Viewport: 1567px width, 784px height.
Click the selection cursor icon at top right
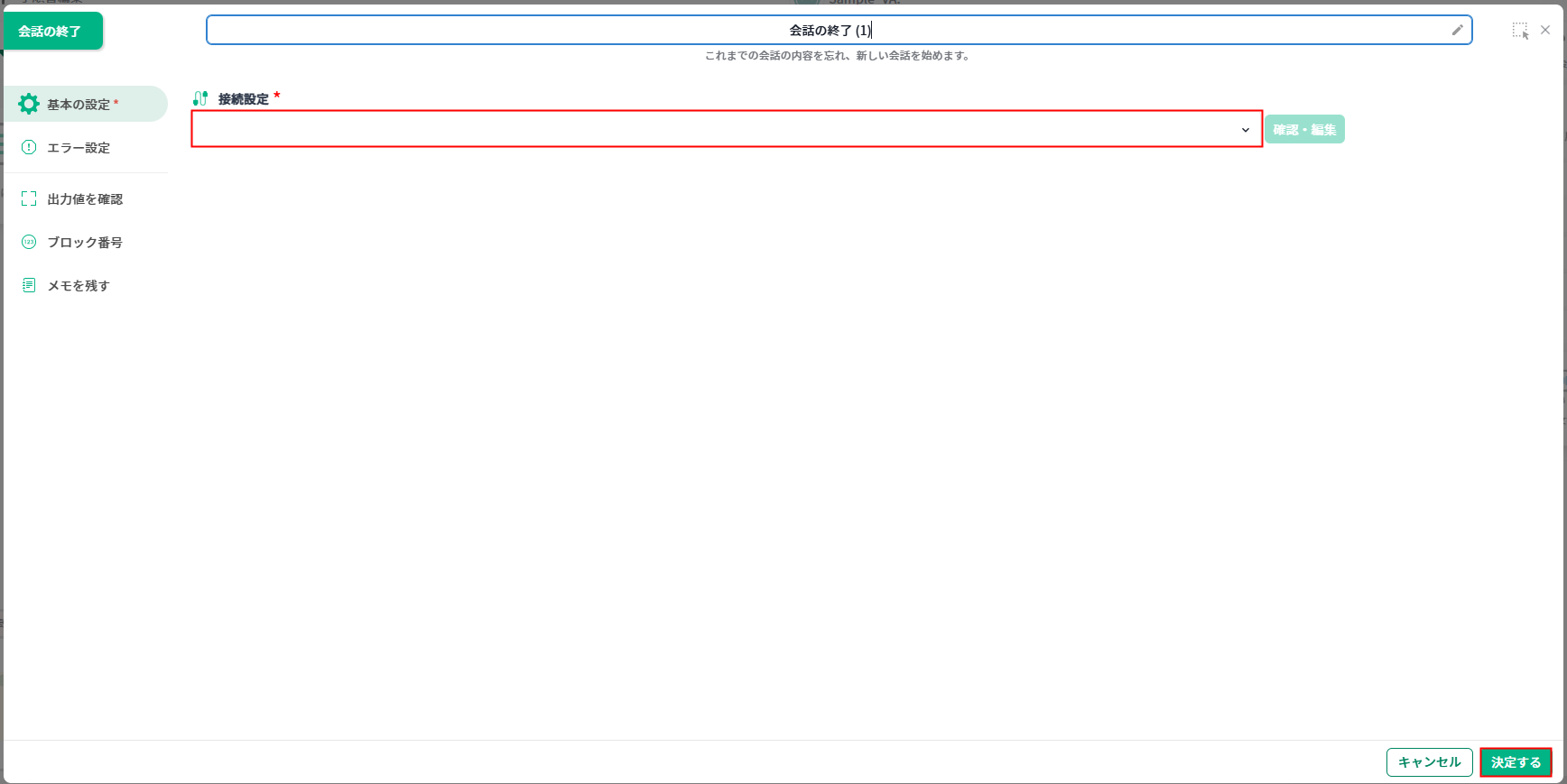click(x=1521, y=31)
